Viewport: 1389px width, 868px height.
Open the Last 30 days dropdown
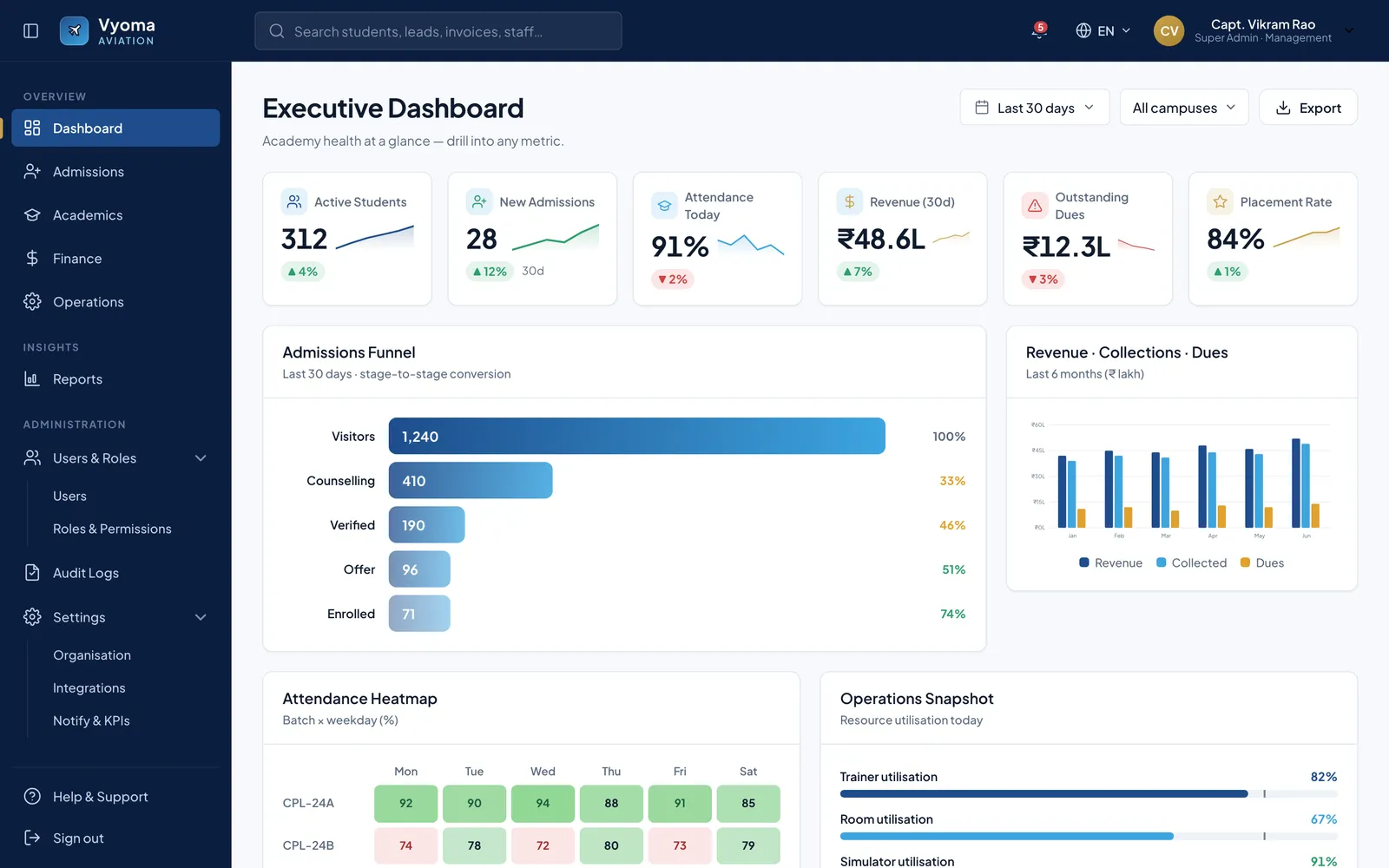pyautogui.click(x=1035, y=108)
